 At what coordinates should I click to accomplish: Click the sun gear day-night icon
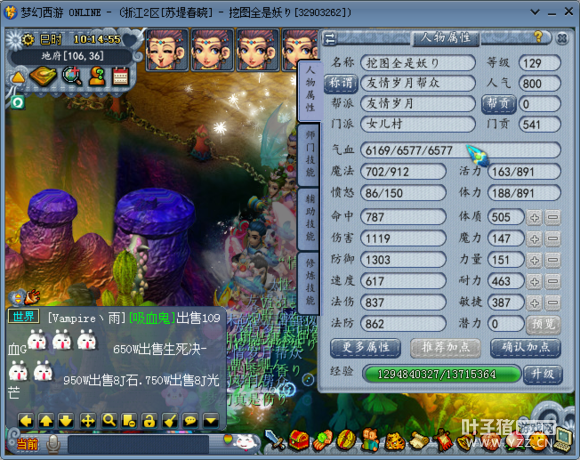click(28, 39)
